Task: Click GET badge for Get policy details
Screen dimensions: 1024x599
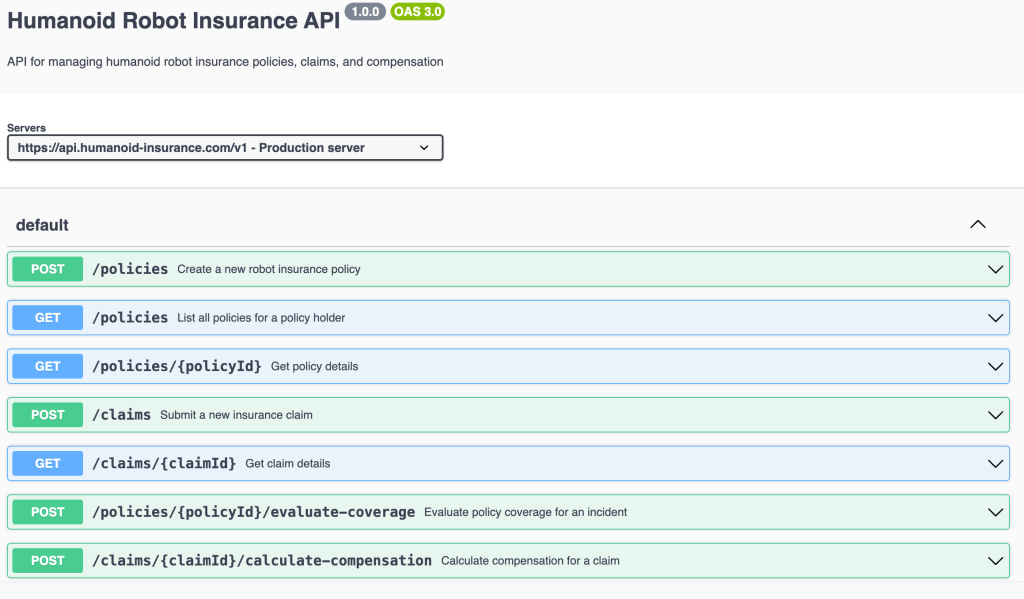Action: coord(48,366)
